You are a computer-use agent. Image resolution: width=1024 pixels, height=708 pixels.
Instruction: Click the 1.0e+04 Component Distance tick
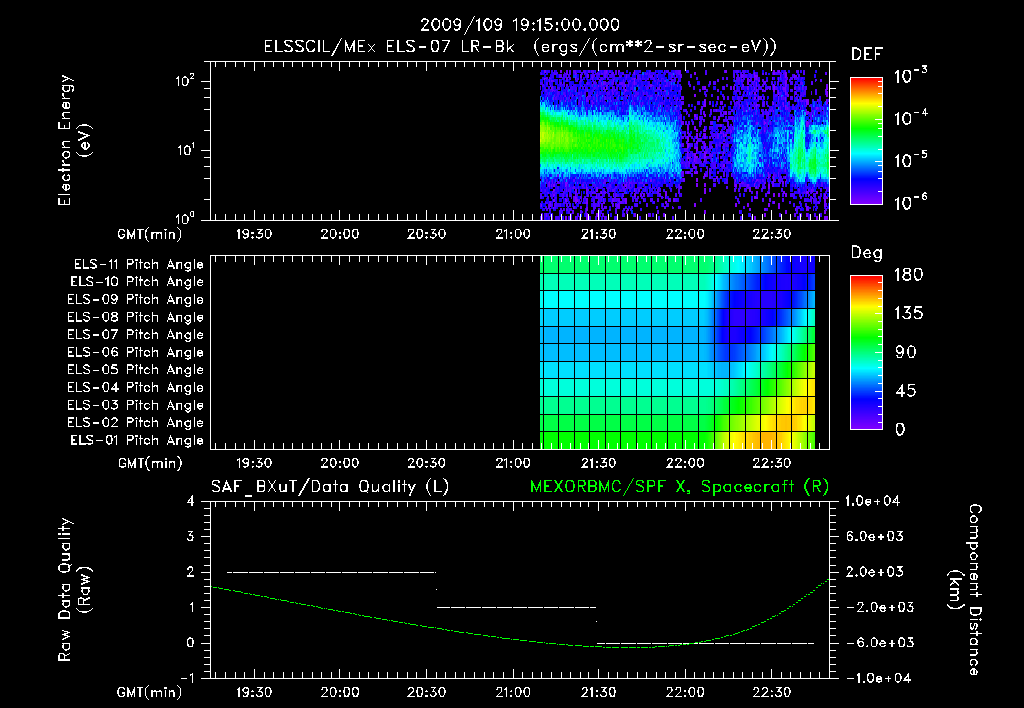coord(872,501)
